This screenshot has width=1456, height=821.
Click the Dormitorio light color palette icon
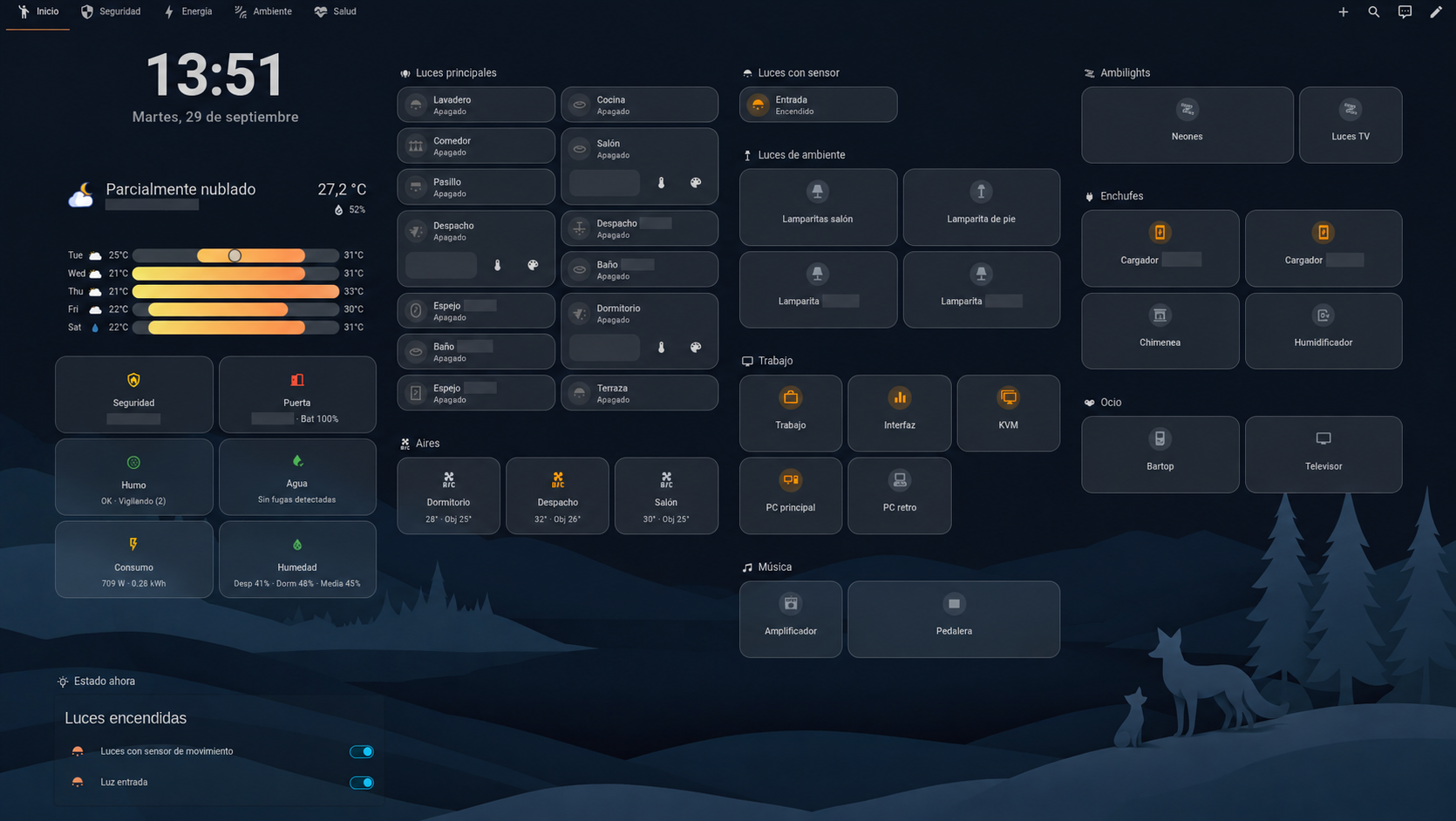(x=696, y=348)
